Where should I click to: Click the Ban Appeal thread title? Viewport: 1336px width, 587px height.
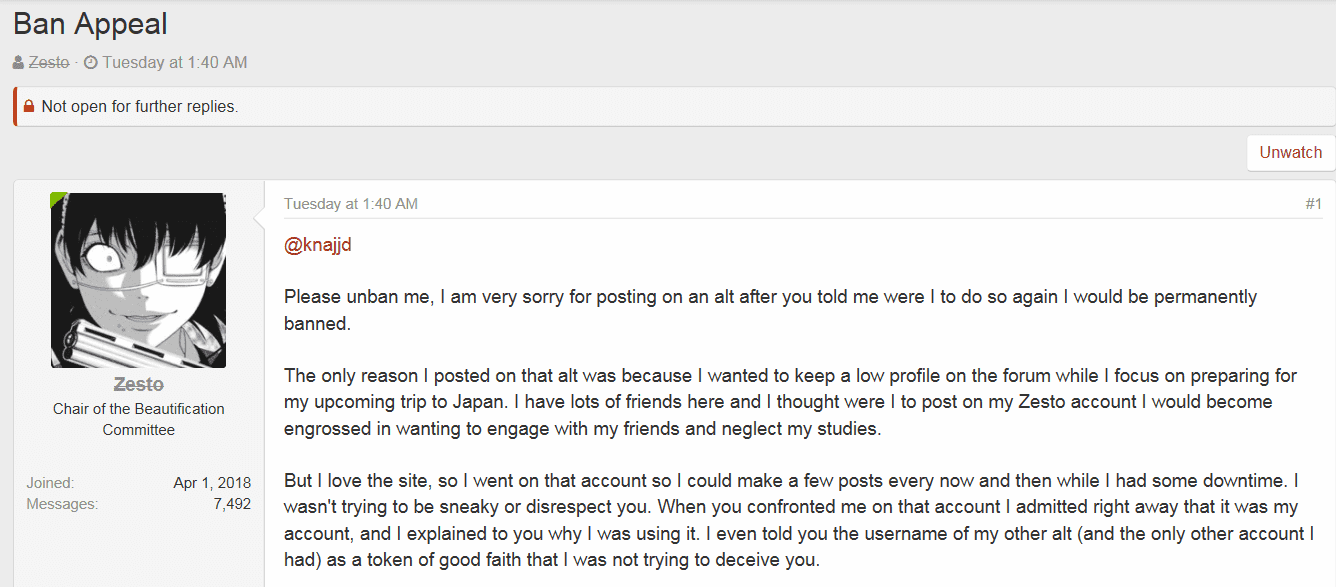[91, 23]
